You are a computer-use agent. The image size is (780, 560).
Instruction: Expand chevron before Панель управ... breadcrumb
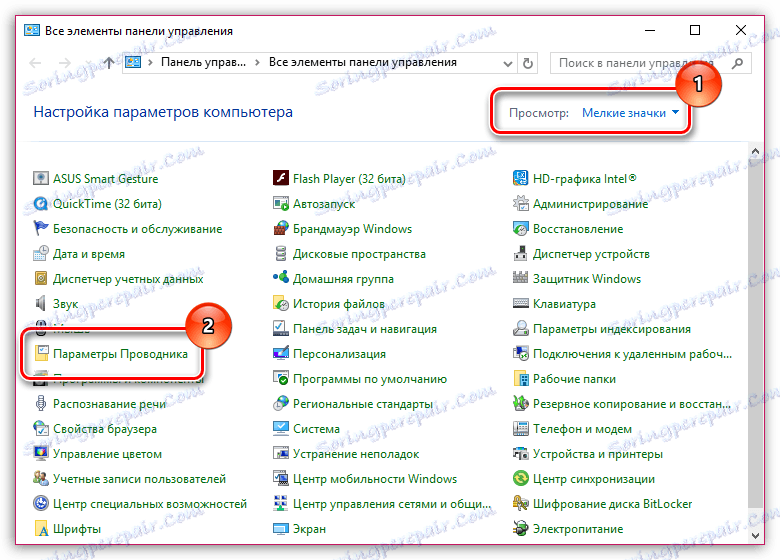coord(150,63)
